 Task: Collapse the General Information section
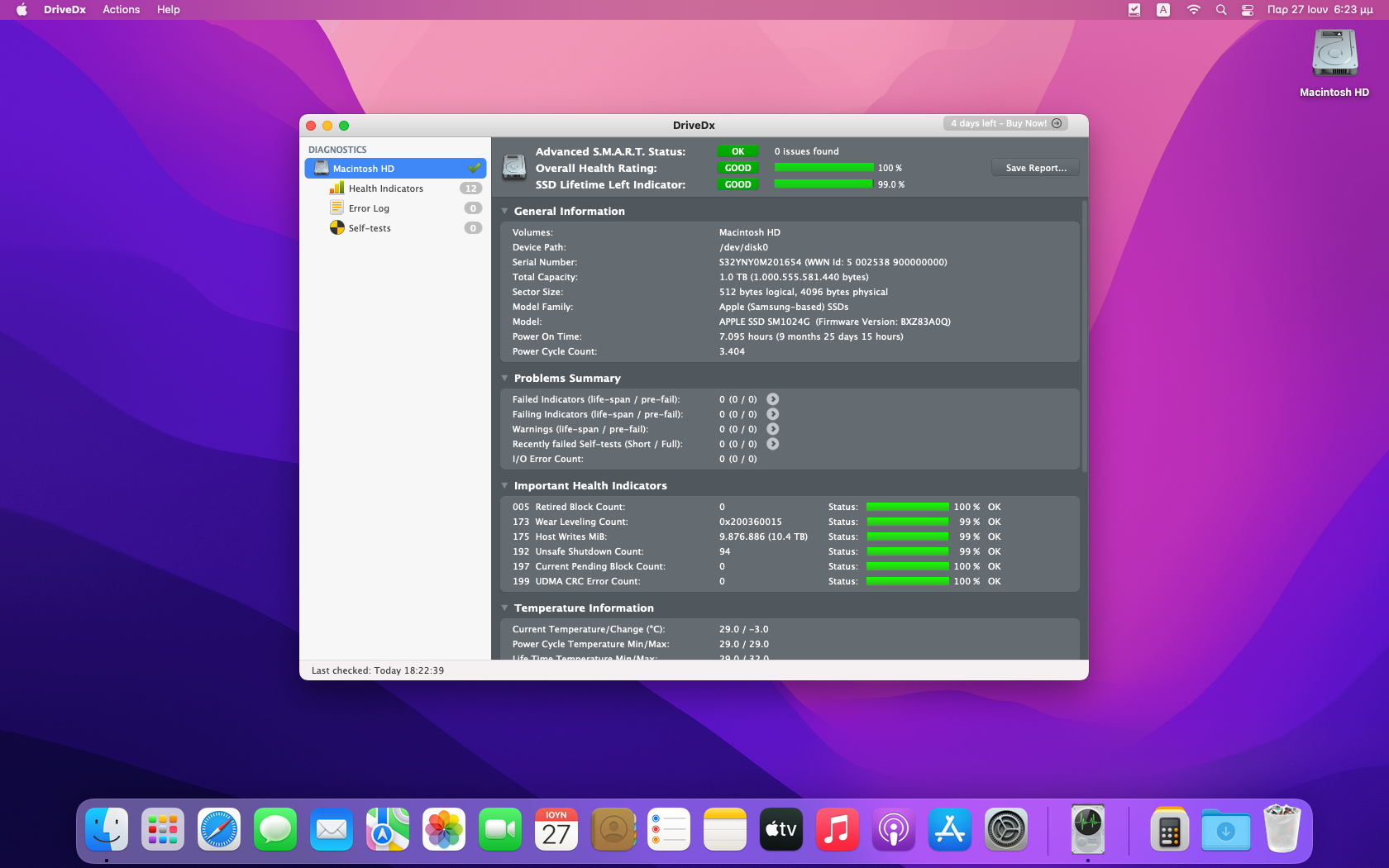coord(504,211)
